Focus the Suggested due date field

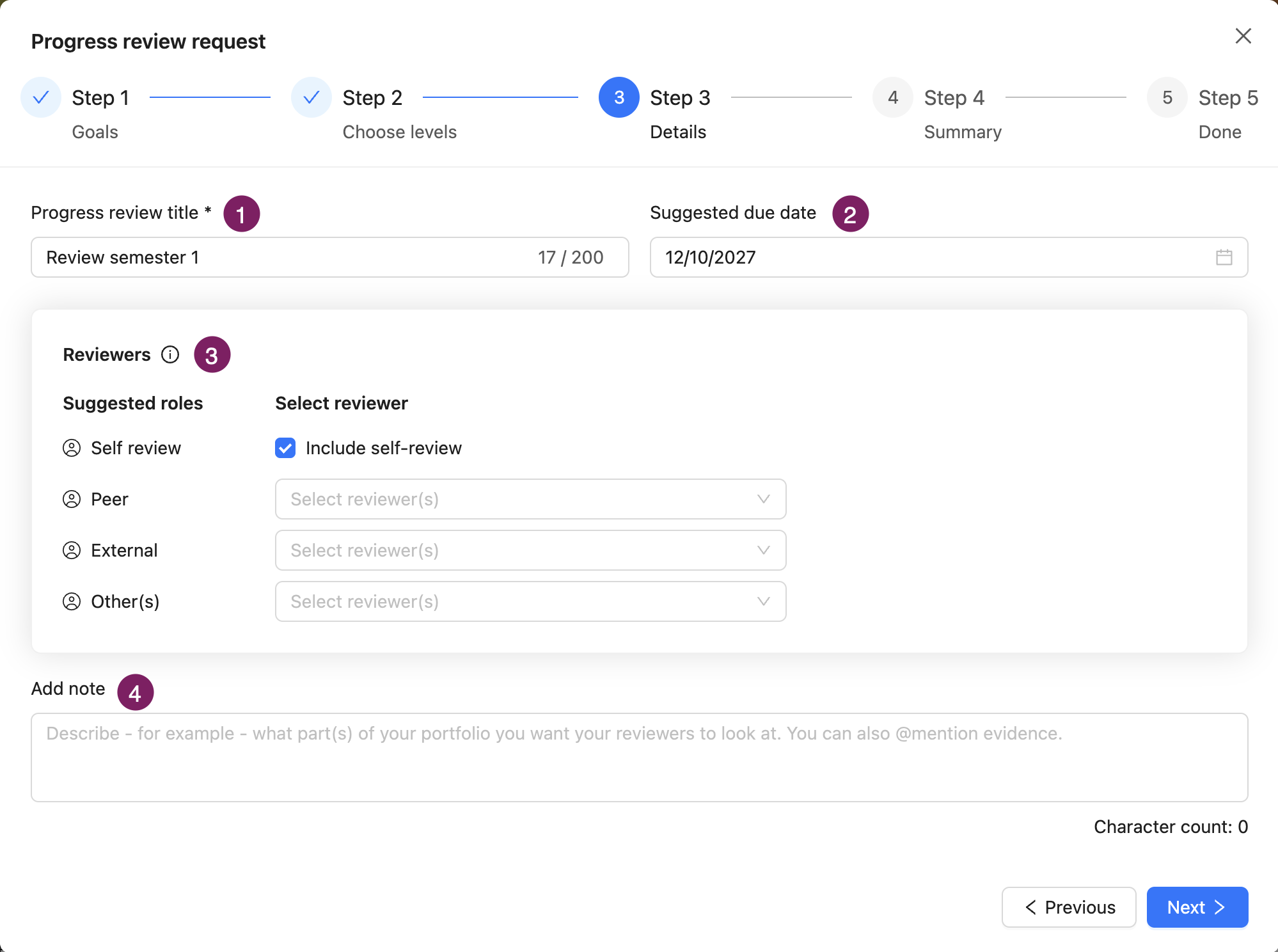coord(949,257)
